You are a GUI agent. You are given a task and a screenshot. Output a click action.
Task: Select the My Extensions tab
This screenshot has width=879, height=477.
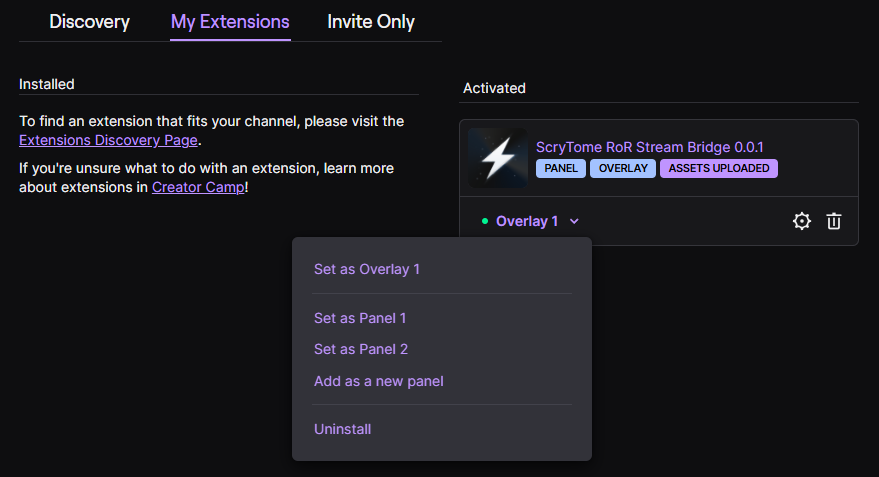tap(230, 22)
